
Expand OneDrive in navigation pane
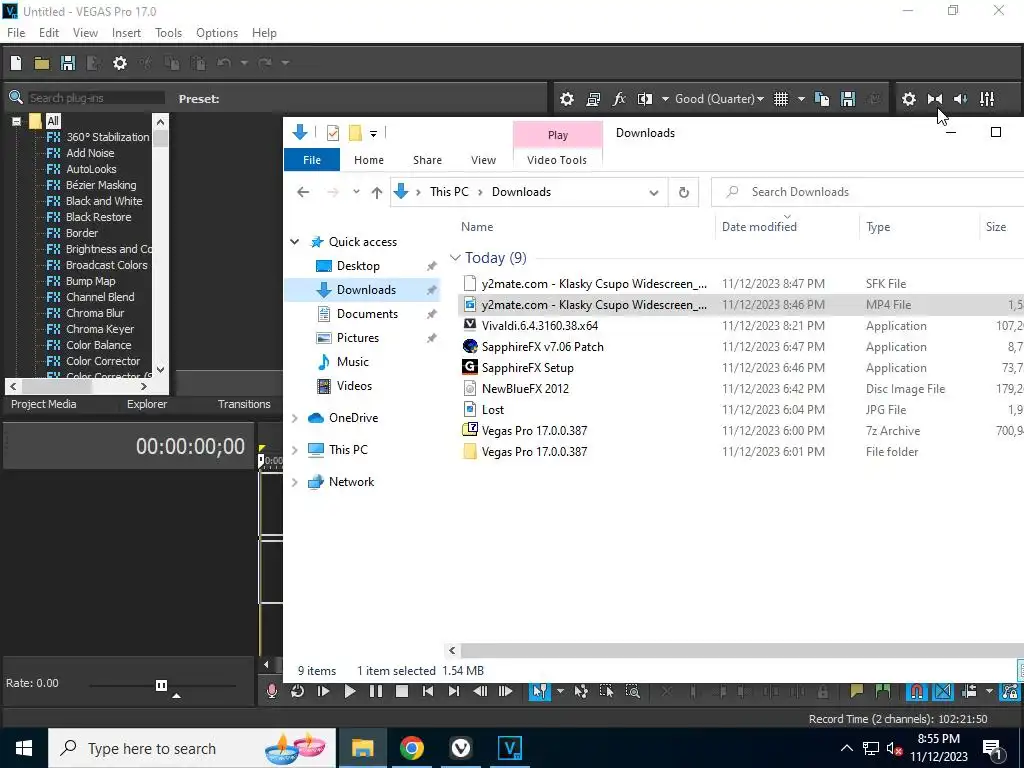[x=295, y=418]
